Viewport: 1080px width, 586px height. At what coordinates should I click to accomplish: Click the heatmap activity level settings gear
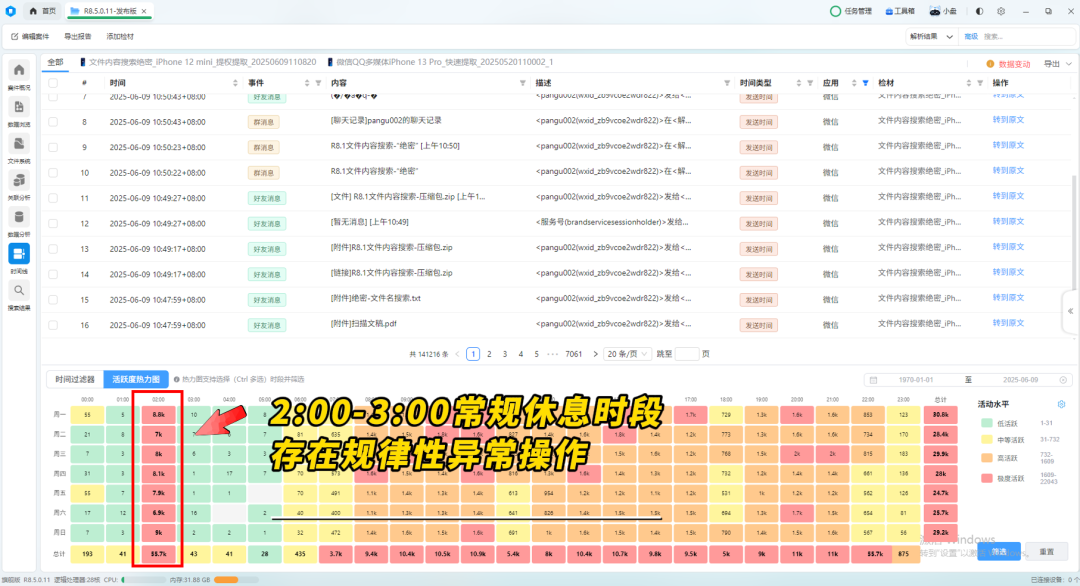(1061, 404)
